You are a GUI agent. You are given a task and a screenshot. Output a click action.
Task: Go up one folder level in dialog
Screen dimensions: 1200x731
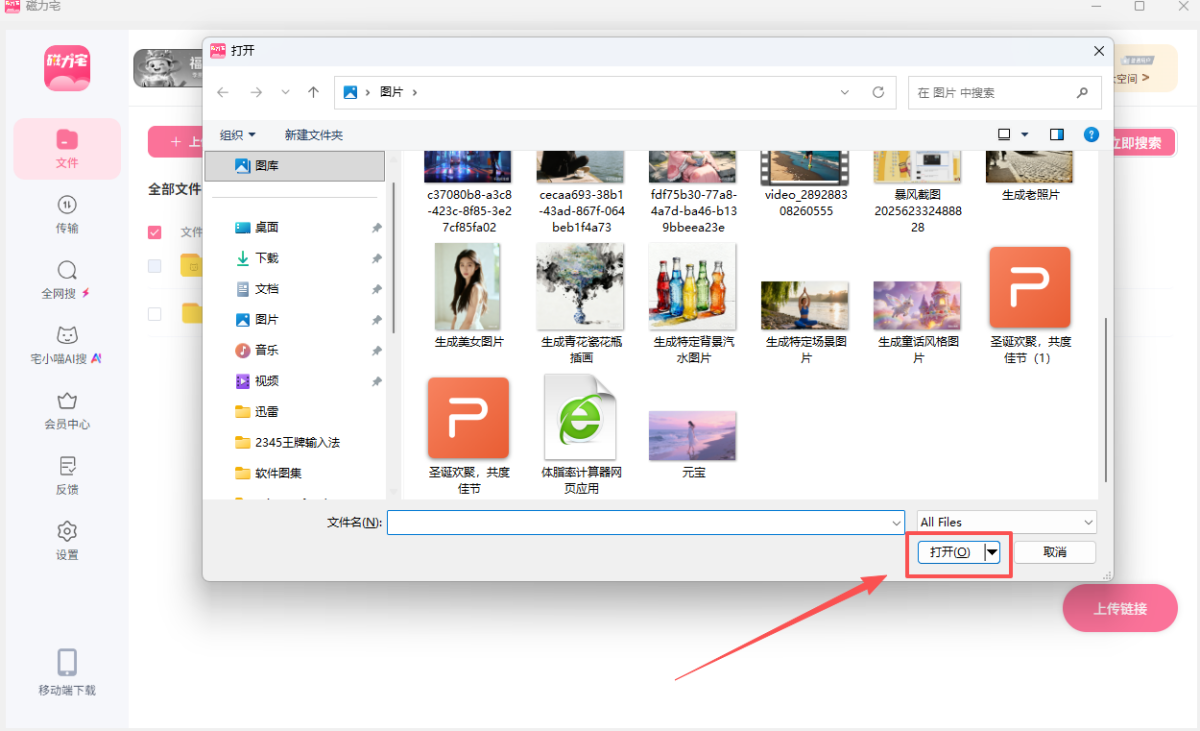tap(313, 92)
